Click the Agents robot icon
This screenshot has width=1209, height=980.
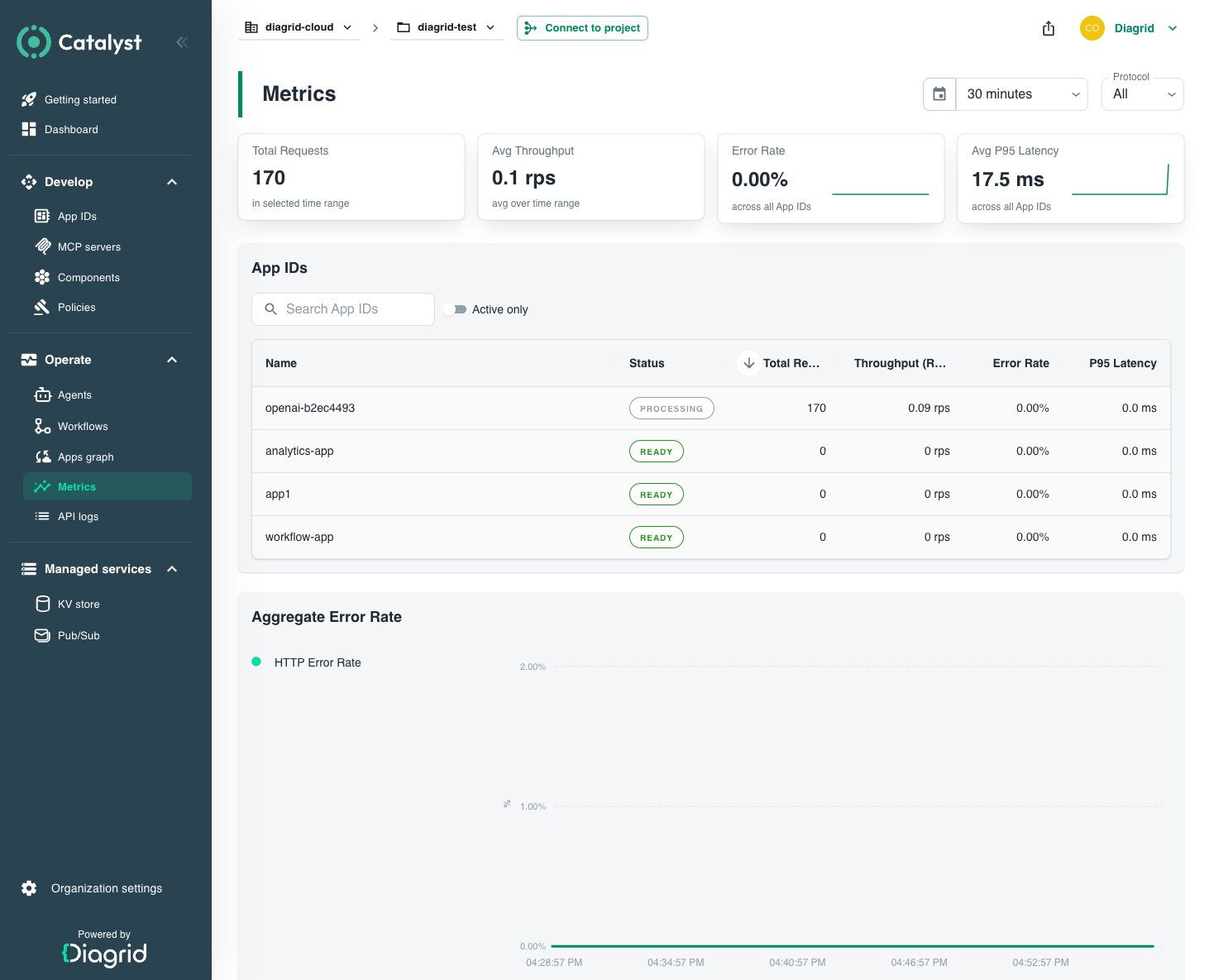(x=42, y=394)
